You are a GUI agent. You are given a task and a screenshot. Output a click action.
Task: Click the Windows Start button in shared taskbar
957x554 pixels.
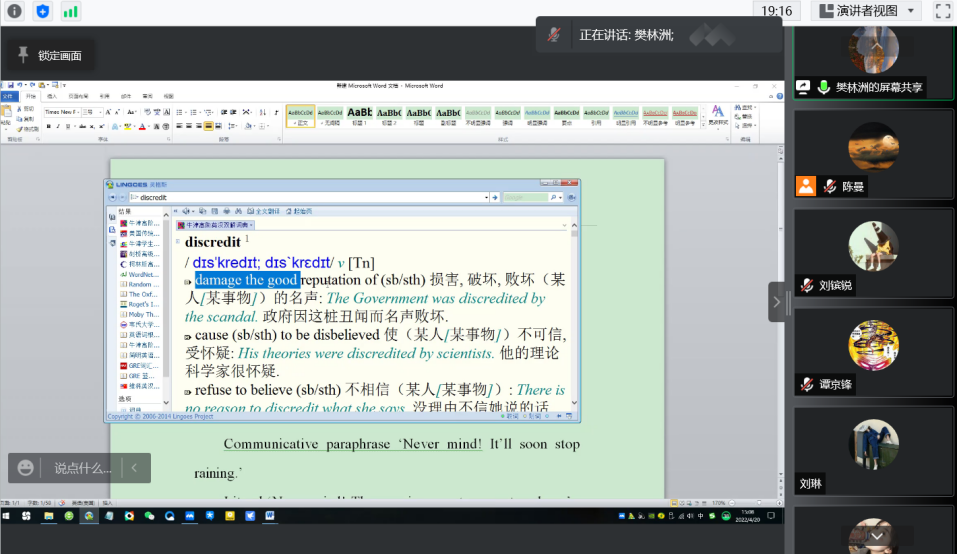click(x=6, y=516)
